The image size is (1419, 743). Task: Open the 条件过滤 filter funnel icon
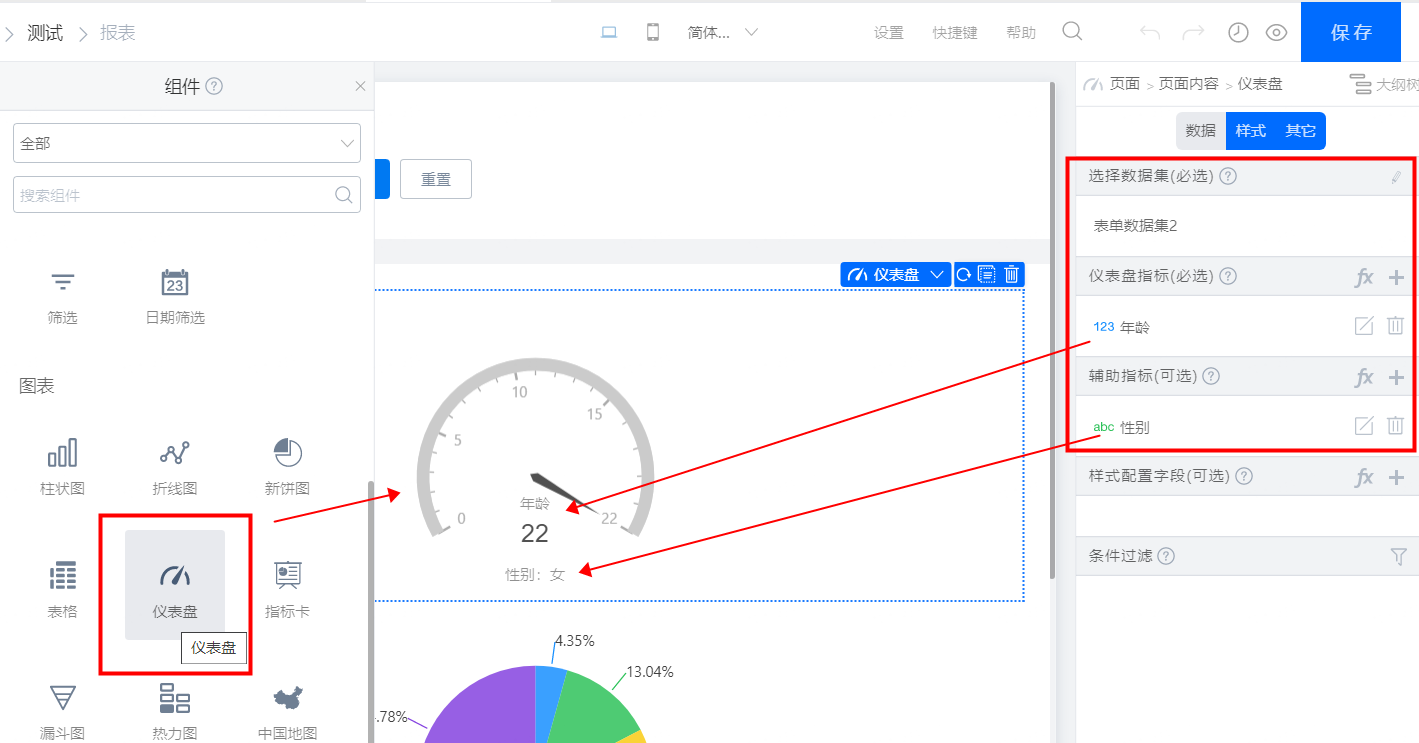(1398, 557)
